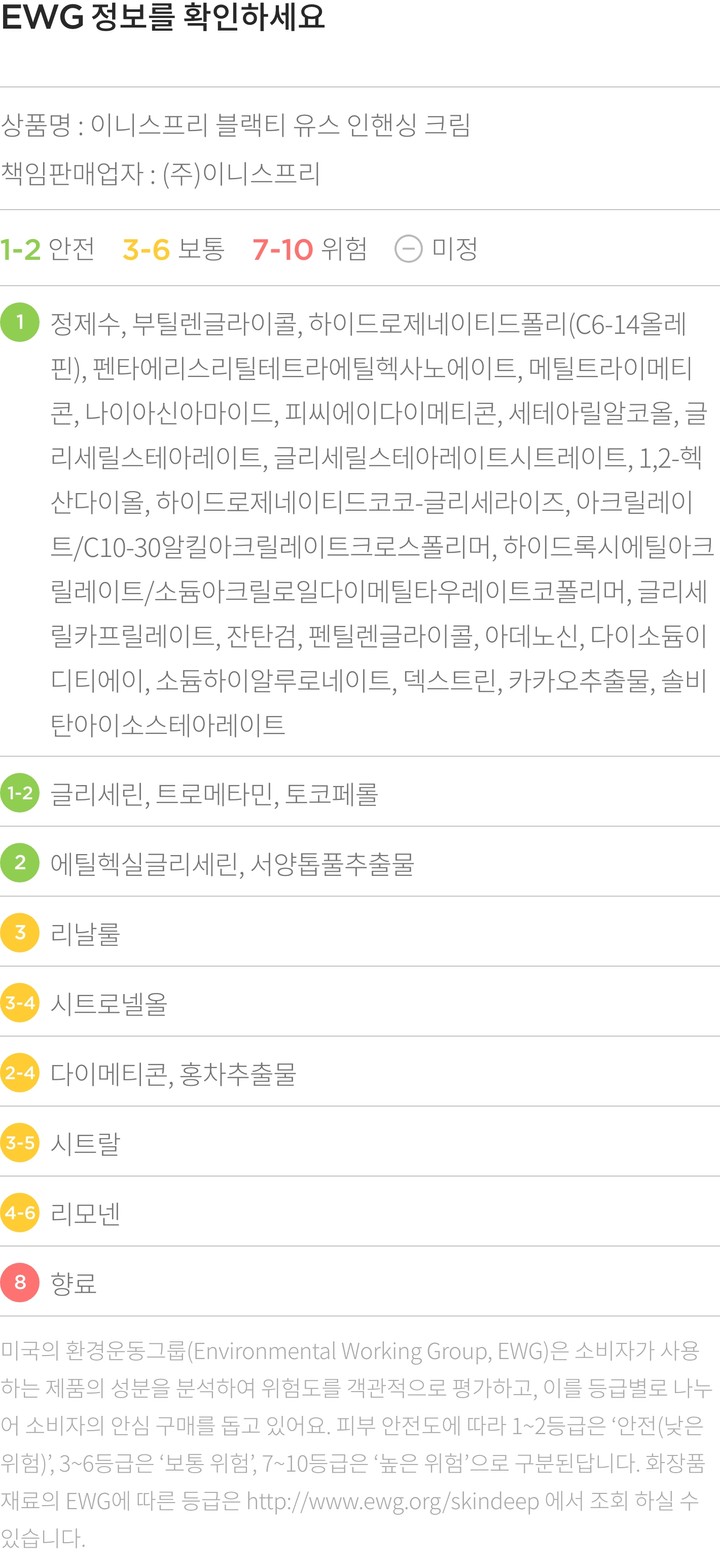720x1554 pixels.
Task: Click the yellow 3-5 badge beside 시트랄
Action: [20, 1143]
